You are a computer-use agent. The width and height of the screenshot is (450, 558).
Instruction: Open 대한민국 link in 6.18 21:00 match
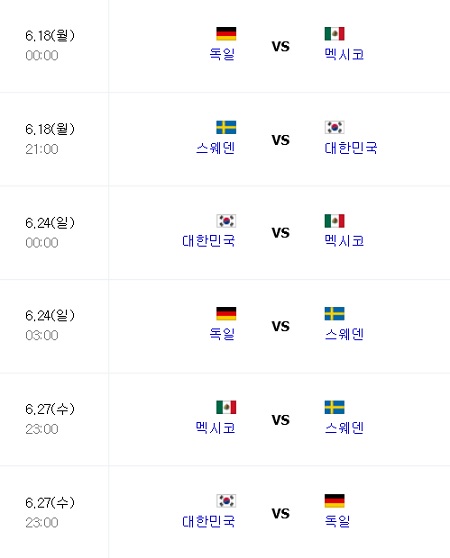pyautogui.click(x=351, y=148)
